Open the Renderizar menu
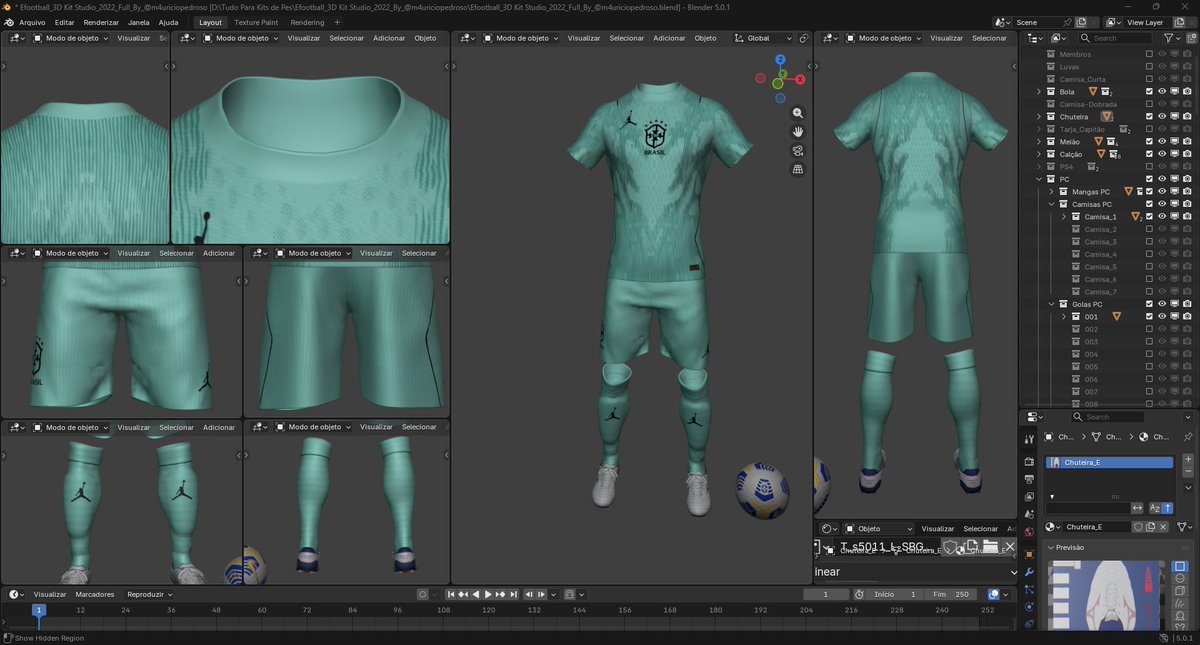This screenshot has width=1200, height=645. [x=101, y=22]
